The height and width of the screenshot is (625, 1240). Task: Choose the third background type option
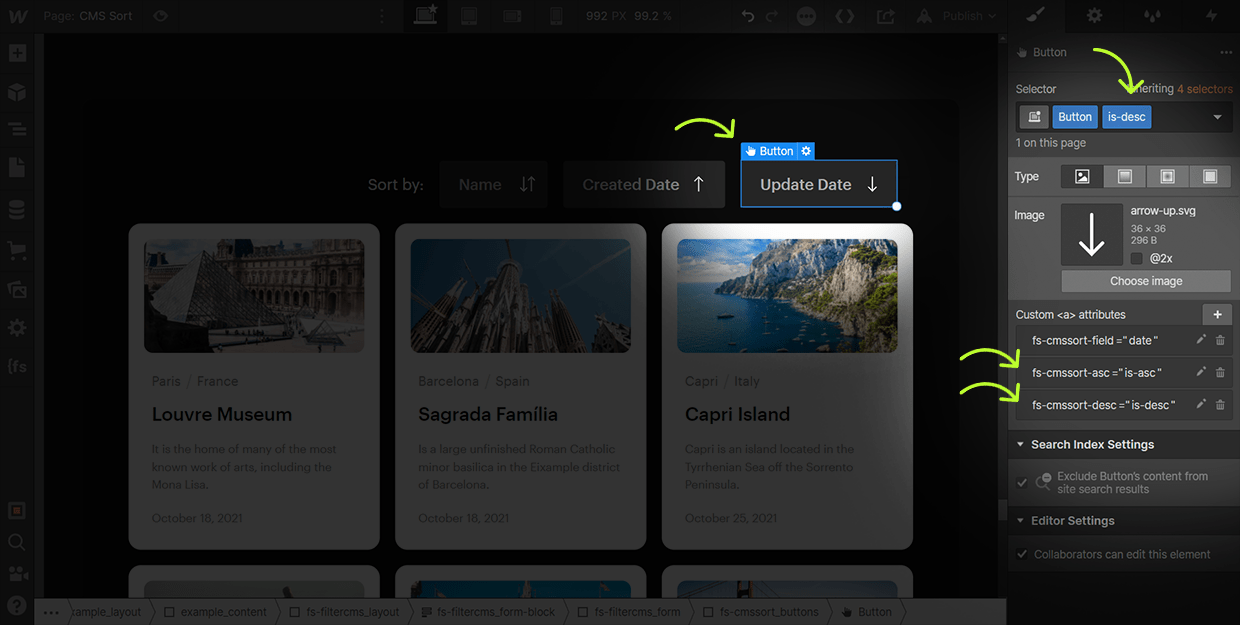pos(1168,176)
